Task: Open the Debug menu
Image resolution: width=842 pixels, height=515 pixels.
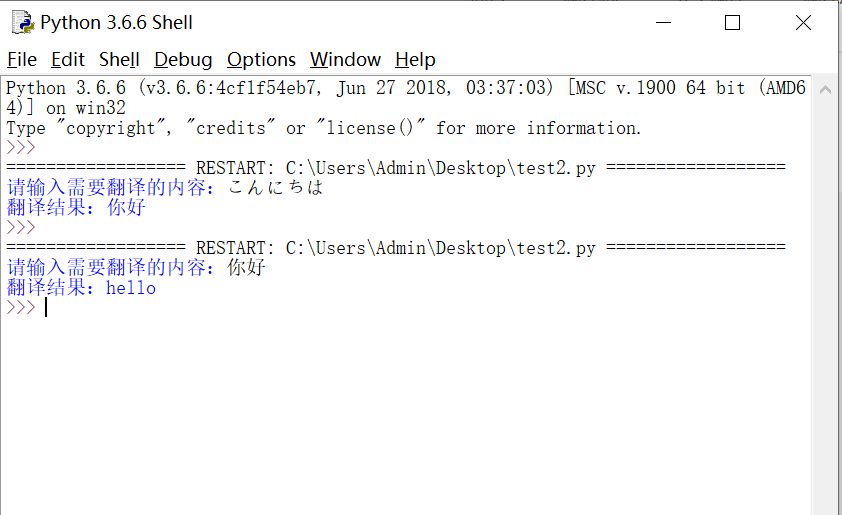Action: tap(183, 60)
